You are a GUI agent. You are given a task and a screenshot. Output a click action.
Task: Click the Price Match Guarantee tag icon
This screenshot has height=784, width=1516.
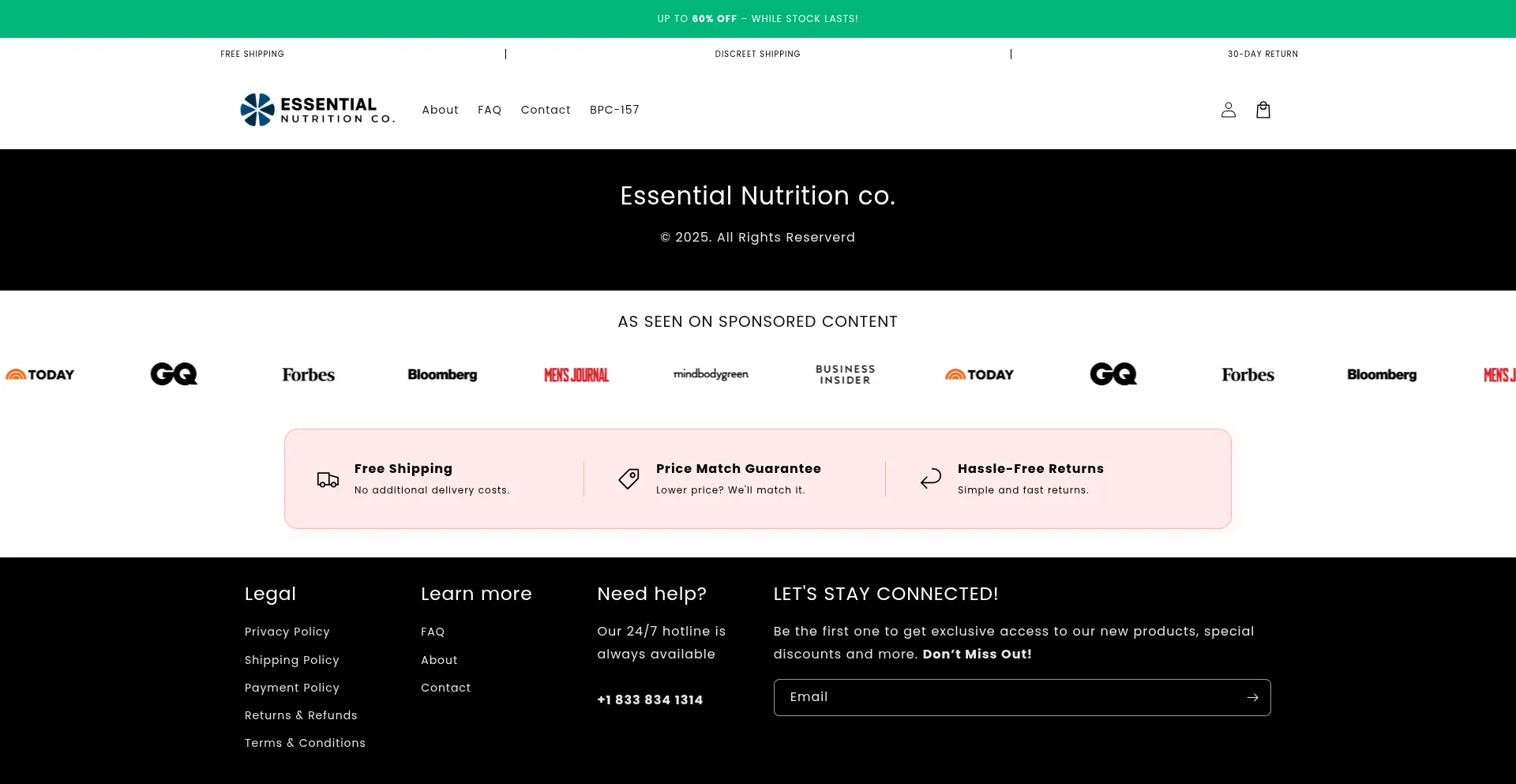(629, 478)
